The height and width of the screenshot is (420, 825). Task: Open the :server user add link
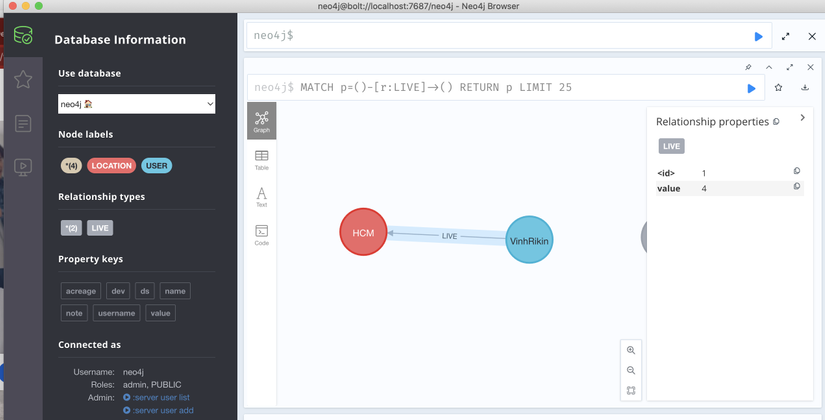pyautogui.click(x=158, y=411)
